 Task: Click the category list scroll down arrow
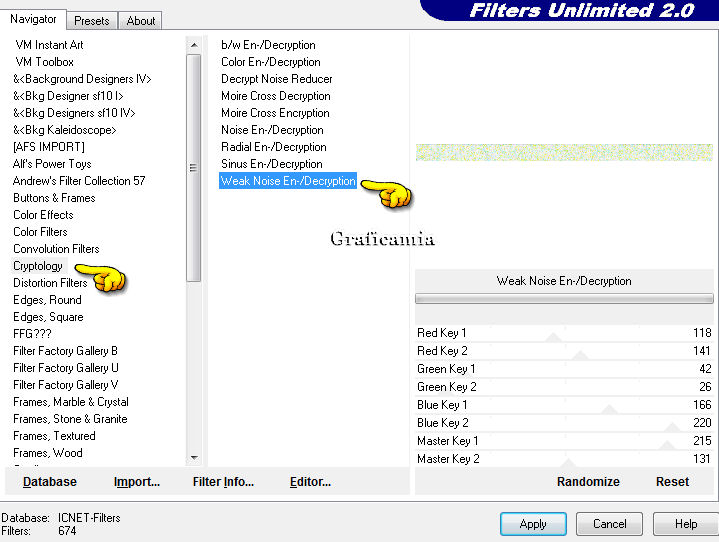194,457
